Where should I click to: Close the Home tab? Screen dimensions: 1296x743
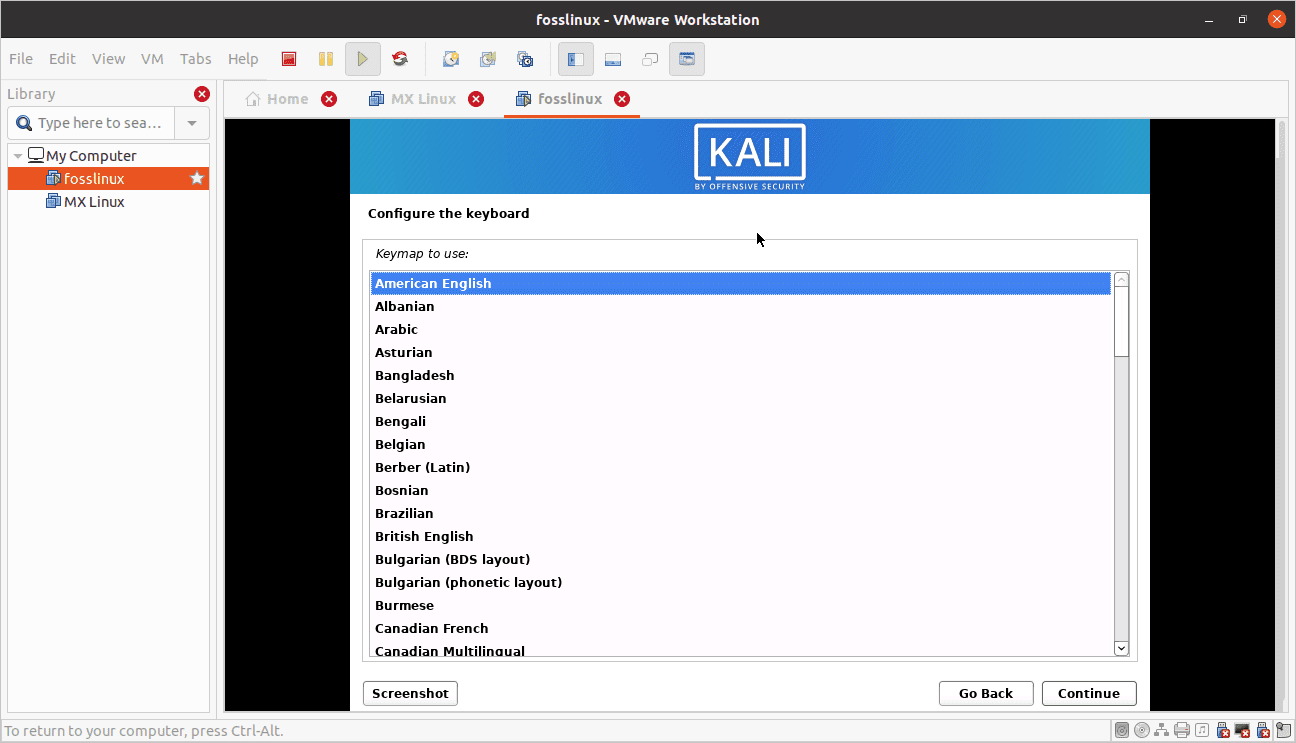329,99
